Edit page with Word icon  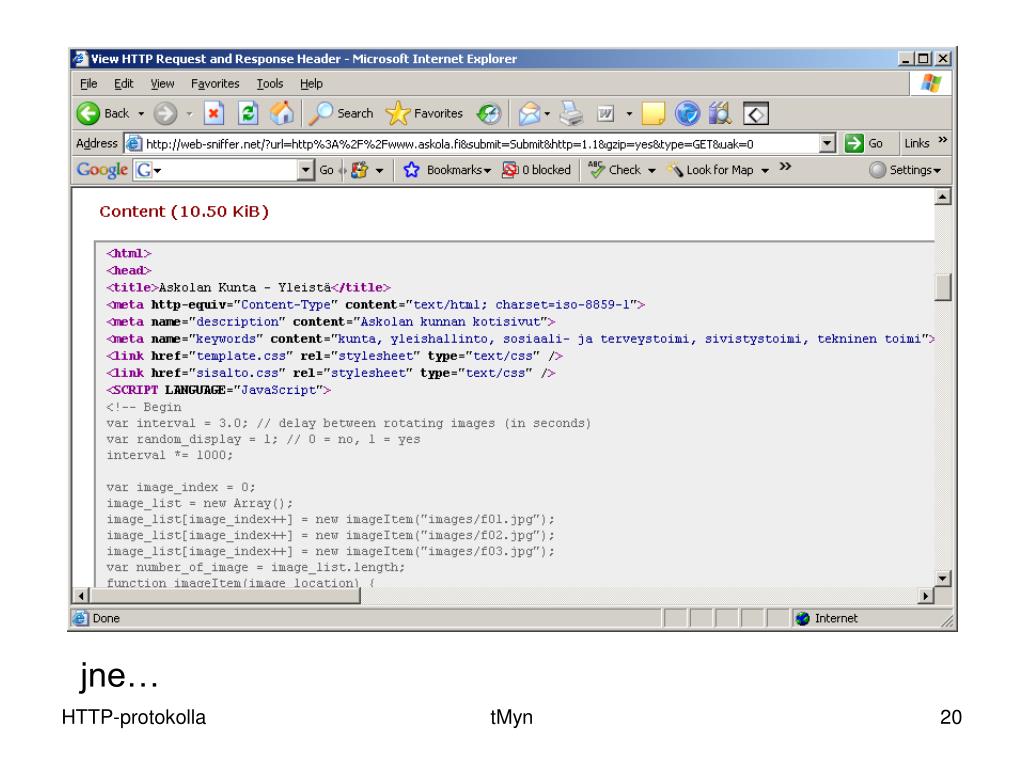coord(605,114)
